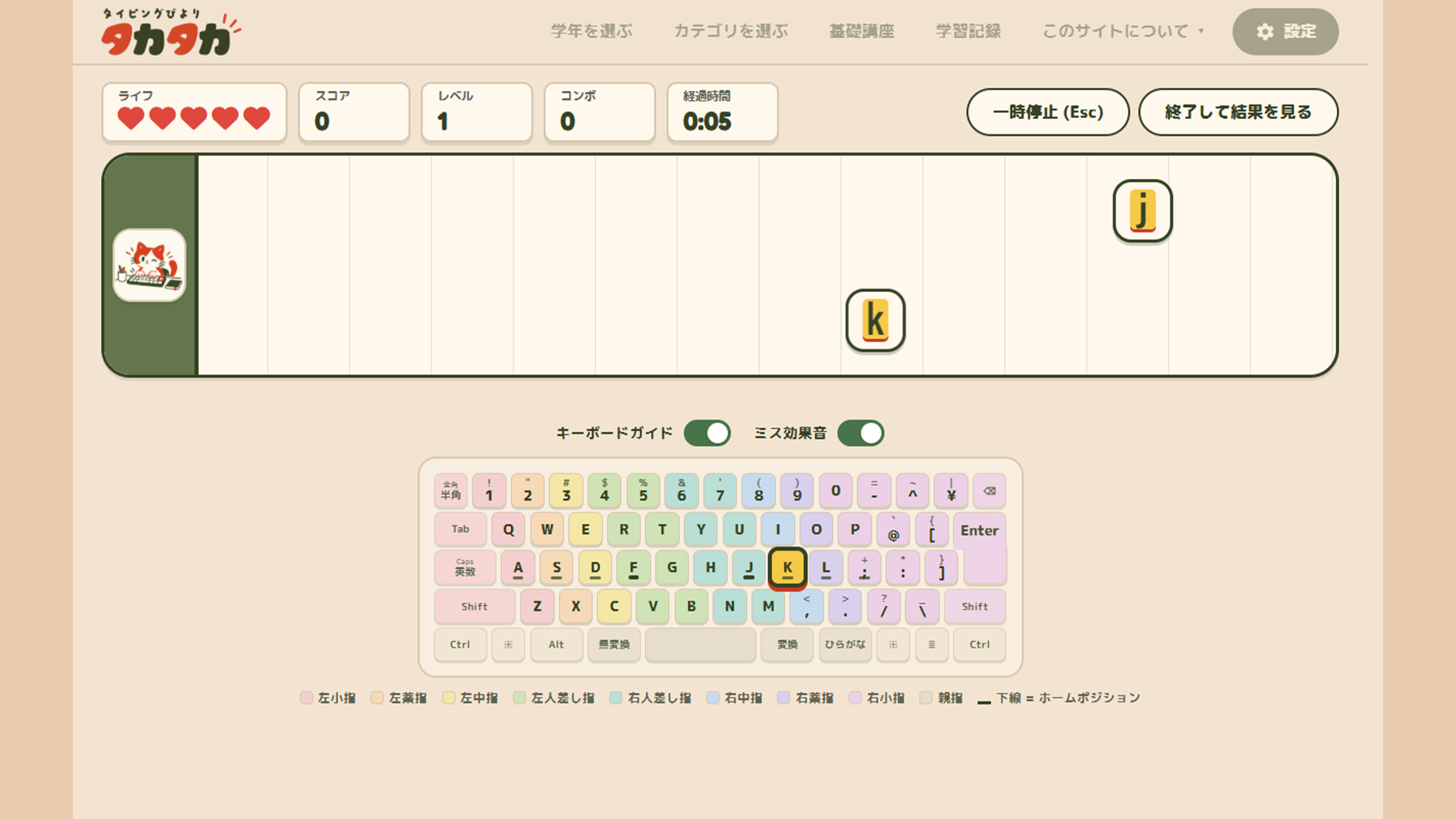The width and height of the screenshot is (1456, 819).
Task: Click the cat typing mascot icon
Action: pyautogui.click(x=149, y=265)
